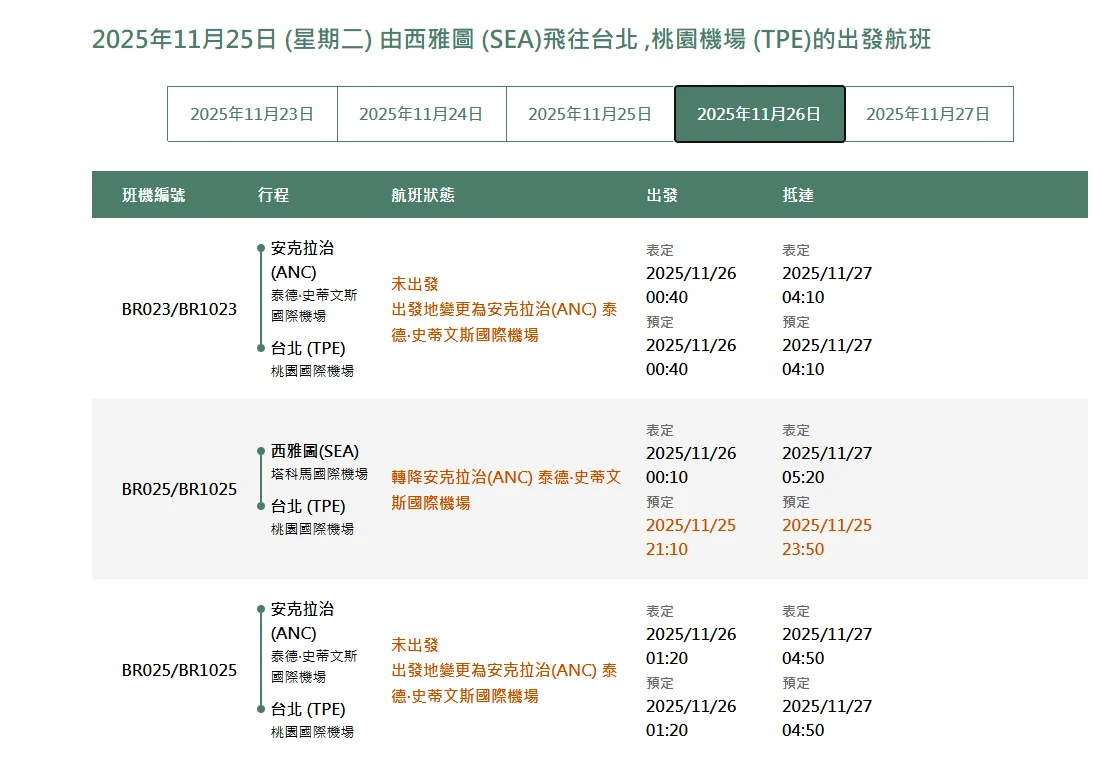Image resolution: width=1093 pixels, height=778 pixels.
Task: Click the 班機編號 column header
Action: [x=153, y=195]
